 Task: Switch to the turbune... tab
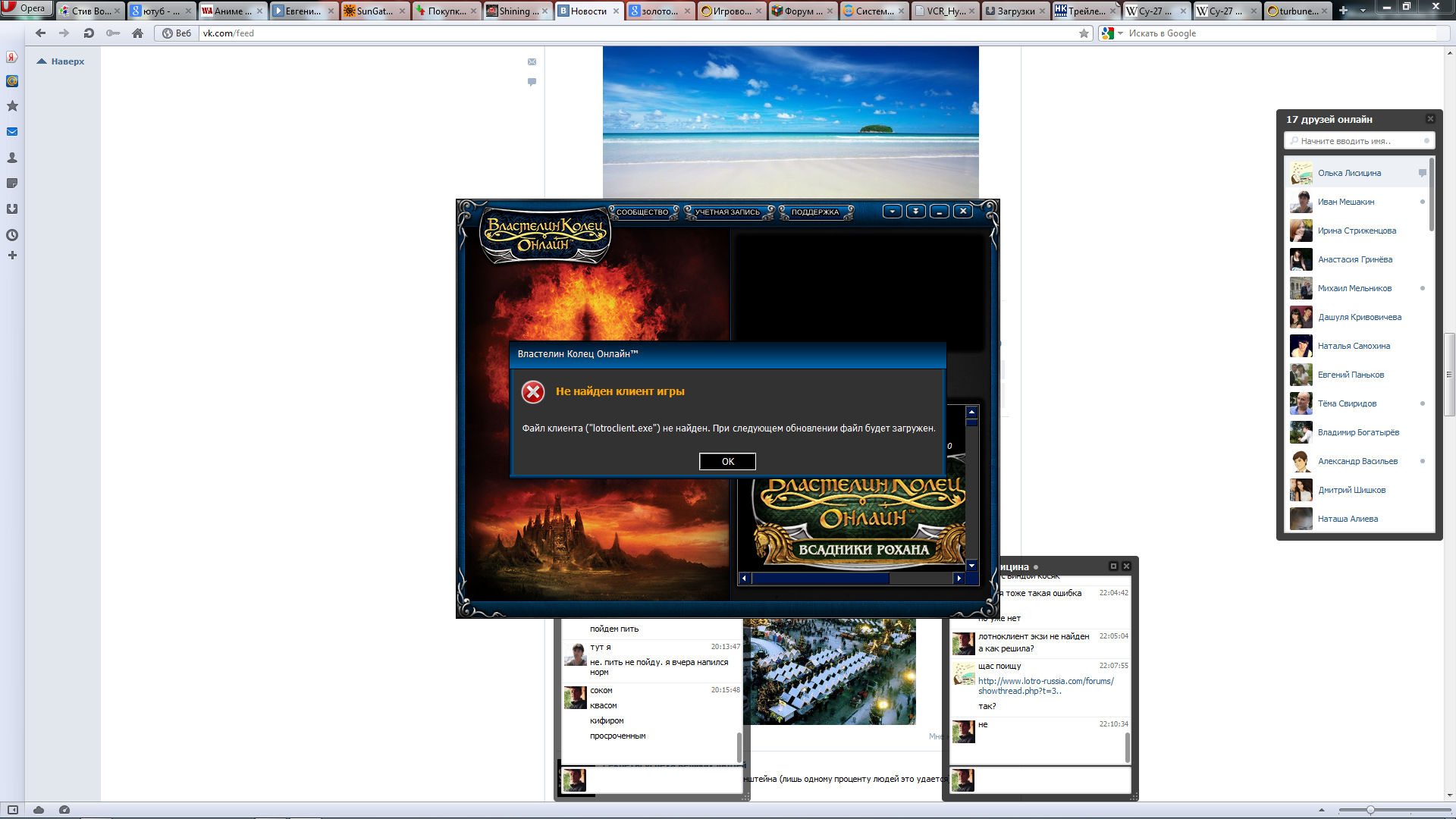[1298, 11]
